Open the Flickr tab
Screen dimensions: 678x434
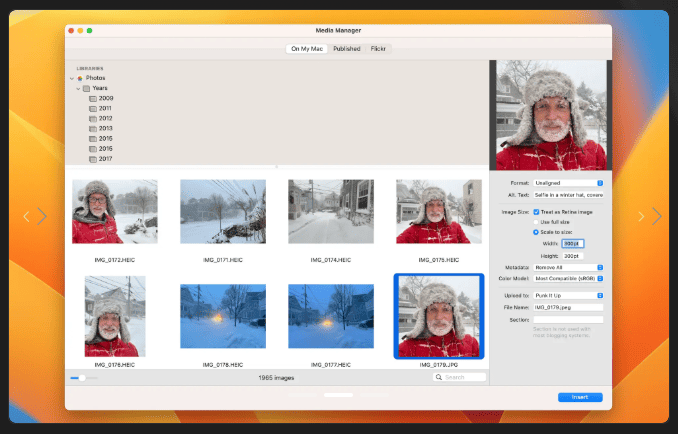378,49
